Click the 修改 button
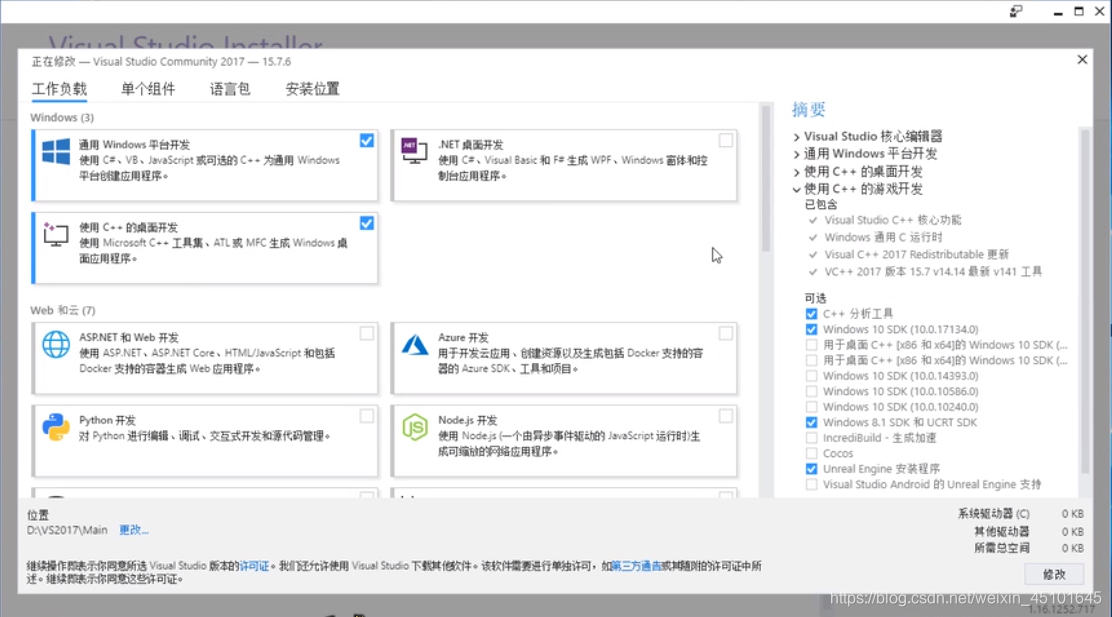Screen dimensions: 1112x617 click(x=1054, y=574)
